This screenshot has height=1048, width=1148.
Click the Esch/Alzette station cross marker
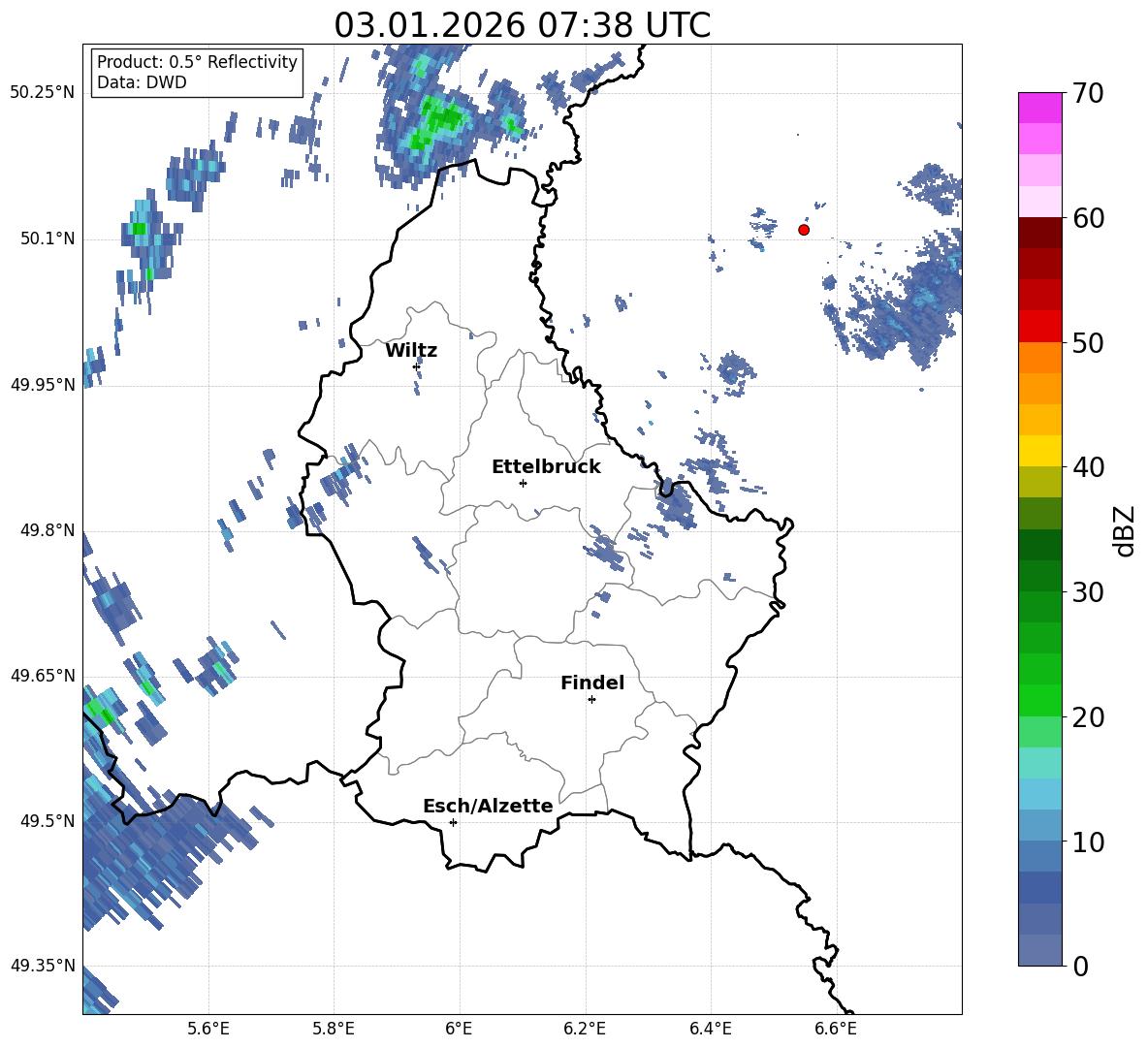(x=453, y=822)
